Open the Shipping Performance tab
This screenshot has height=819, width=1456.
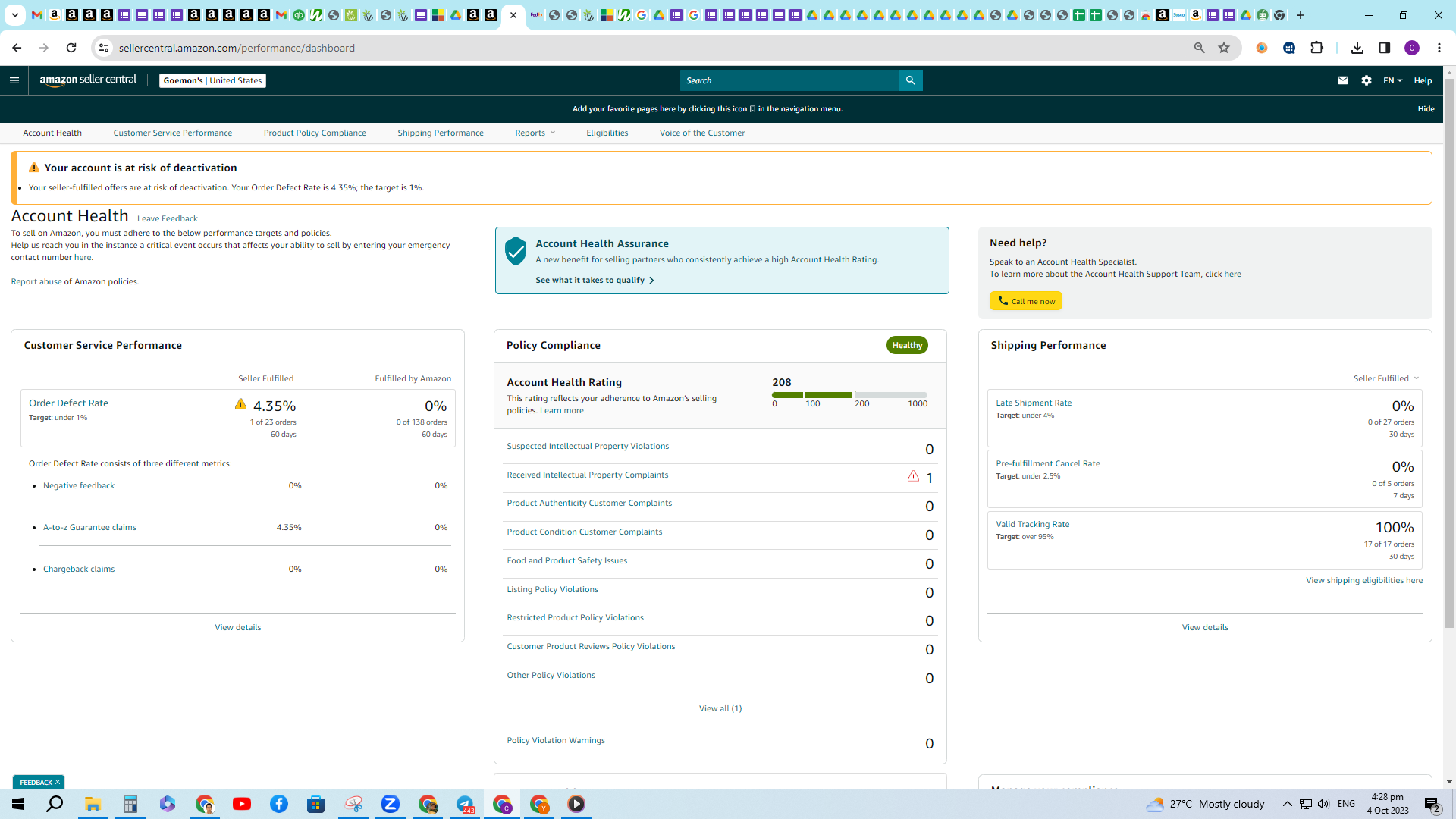441,133
